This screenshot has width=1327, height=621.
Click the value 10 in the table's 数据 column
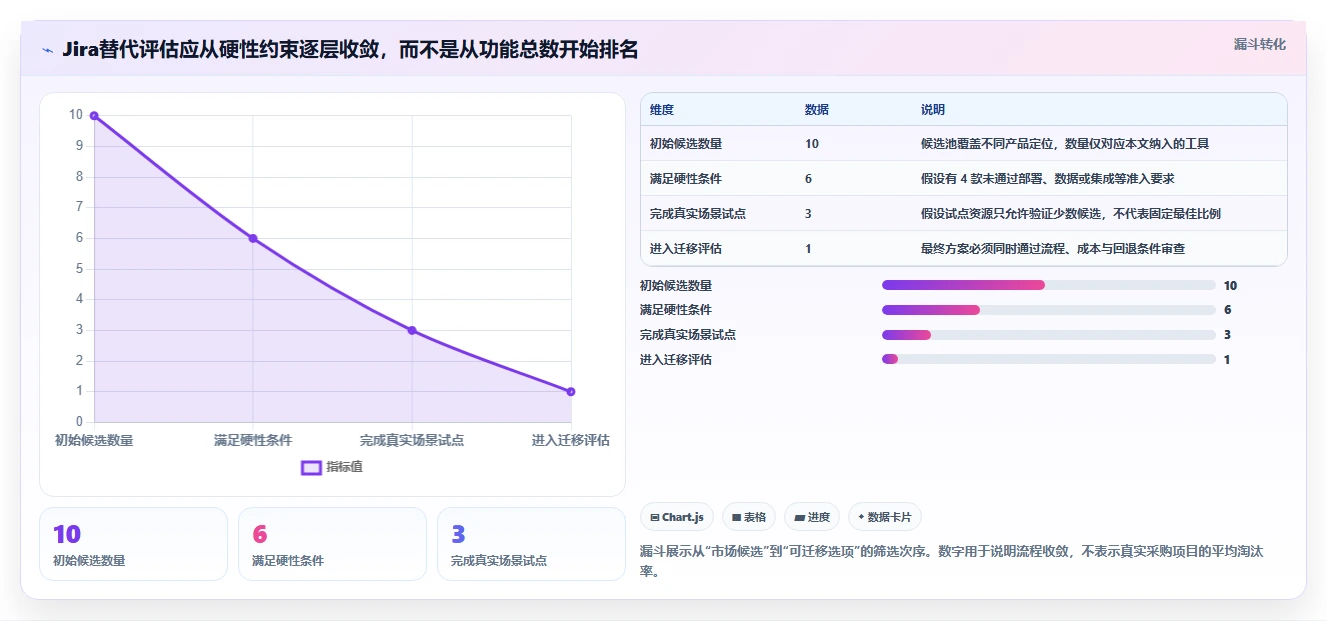pos(811,144)
